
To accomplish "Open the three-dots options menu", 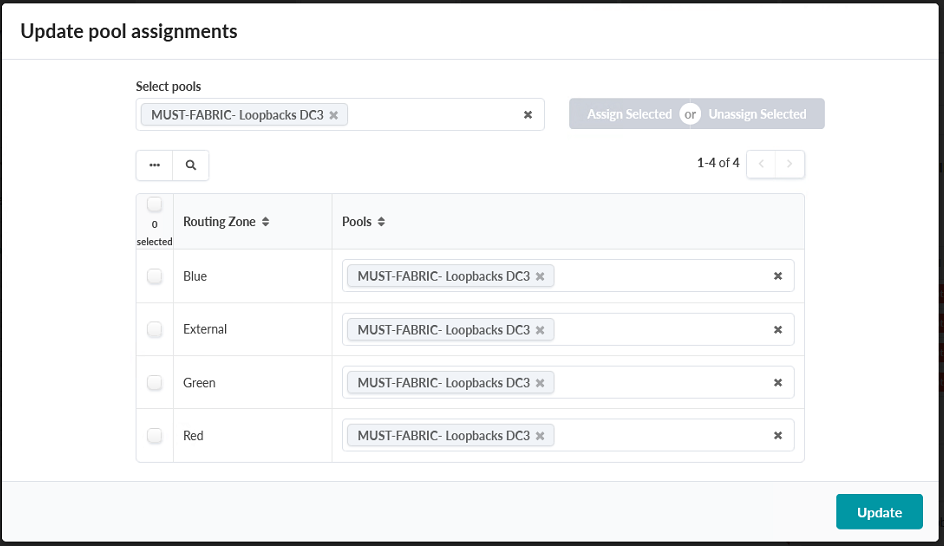I will (155, 165).
